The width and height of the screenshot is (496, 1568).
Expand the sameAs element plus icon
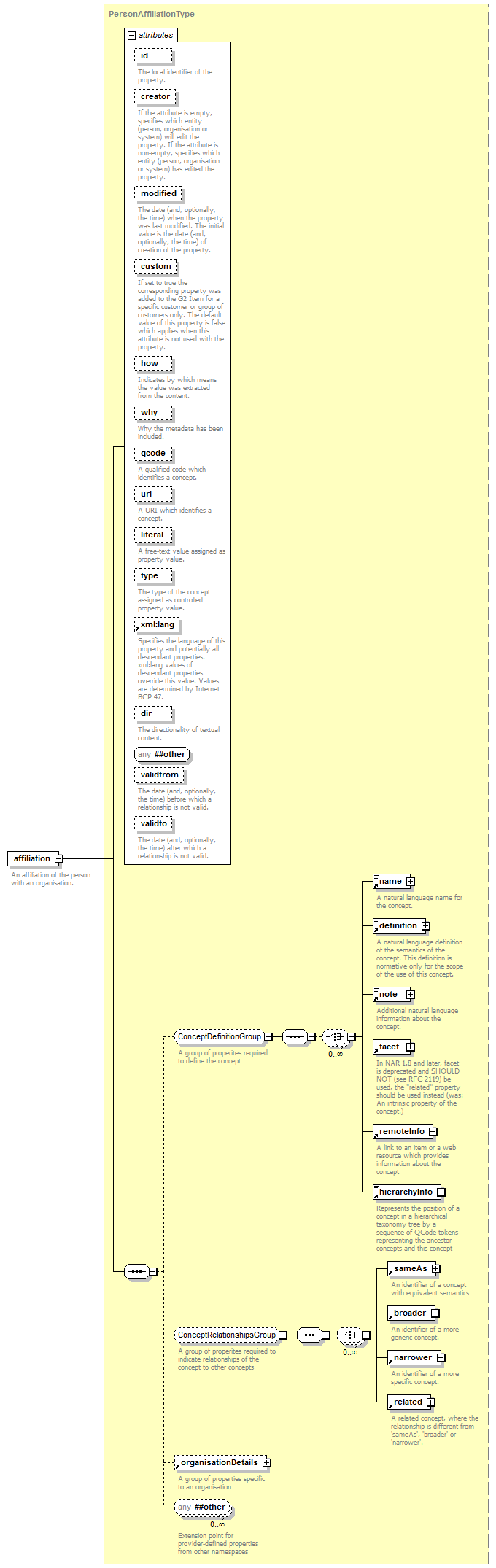coord(435,1269)
